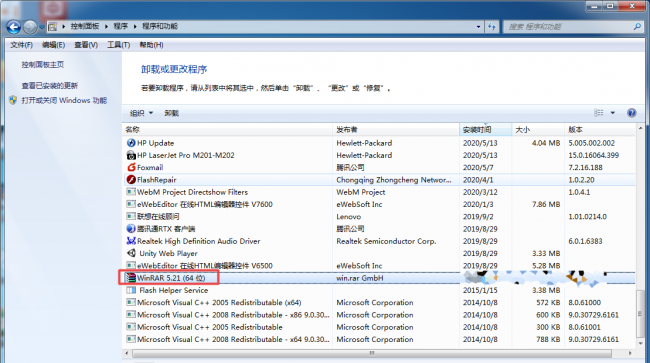Open the 查看(V) menu
This screenshot has height=363, width=650.
(x=86, y=45)
